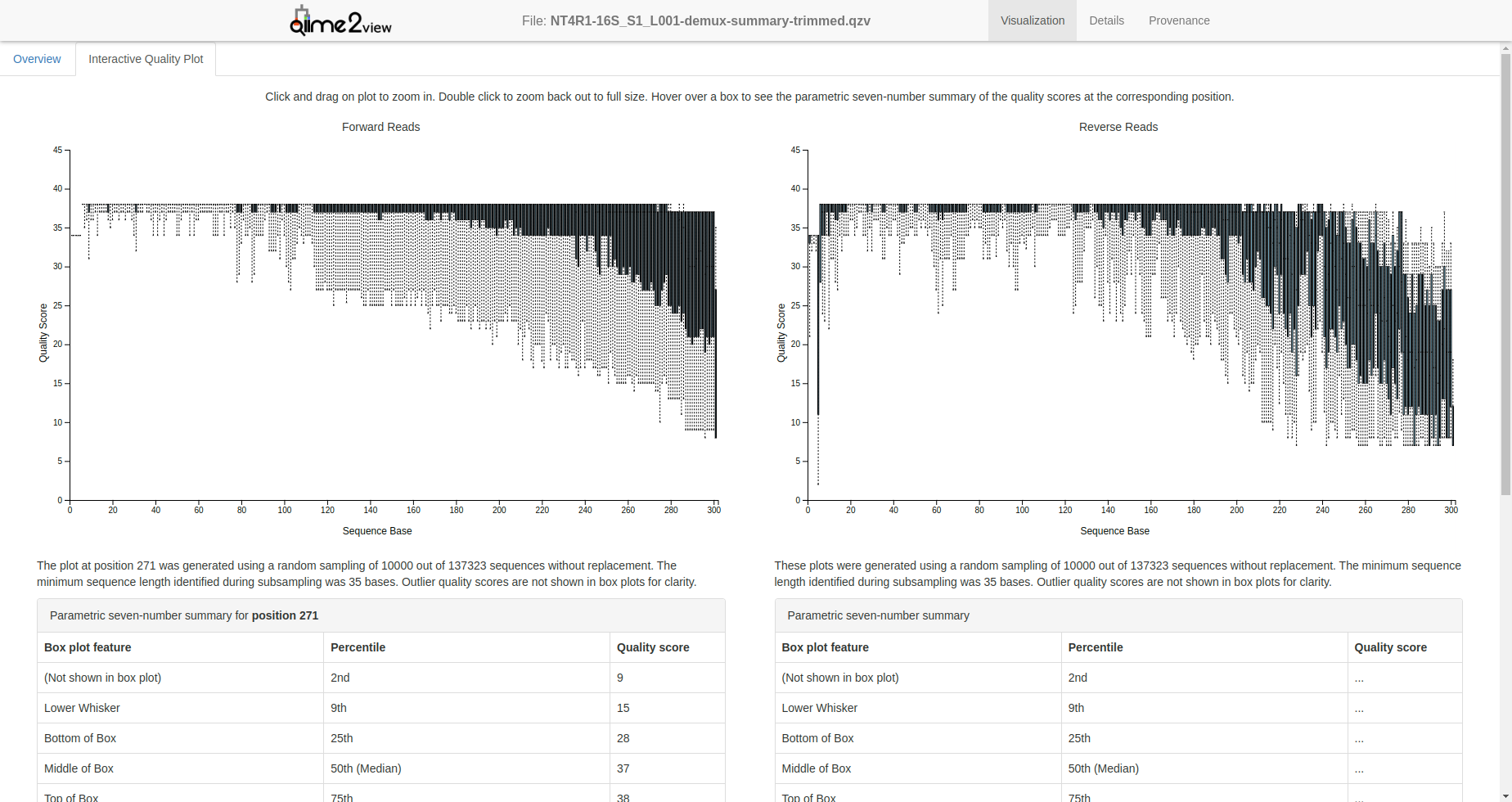Click the forward Lower Whisker row

click(82, 708)
